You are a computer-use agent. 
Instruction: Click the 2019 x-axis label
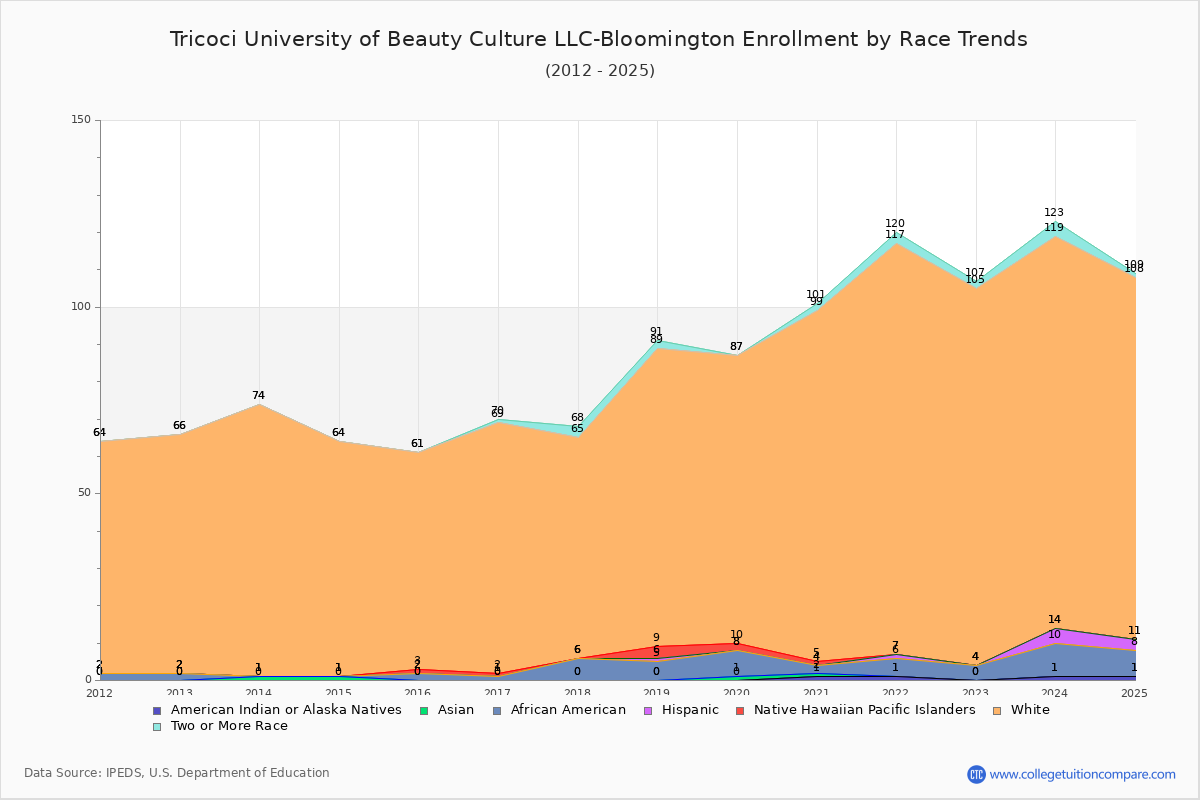(657, 692)
